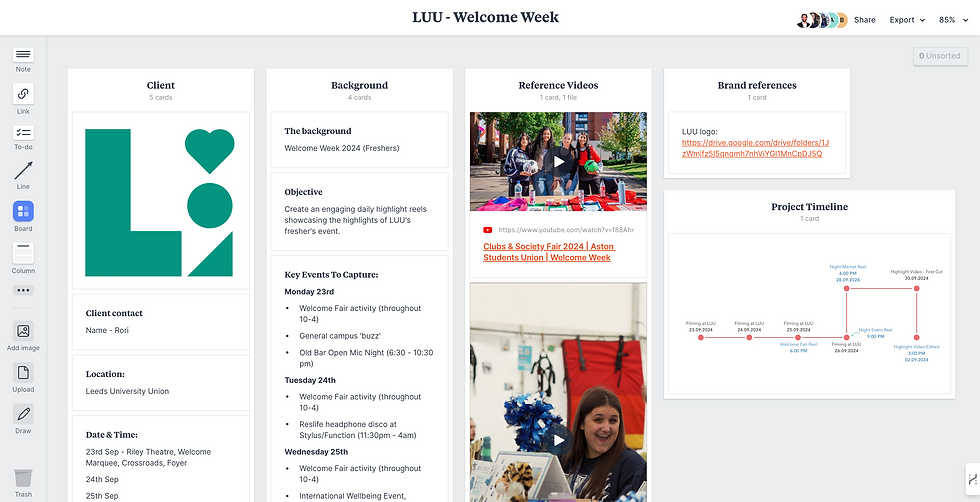Open the more tools ellipsis
The height and width of the screenshot is (502, 980).
23,290
